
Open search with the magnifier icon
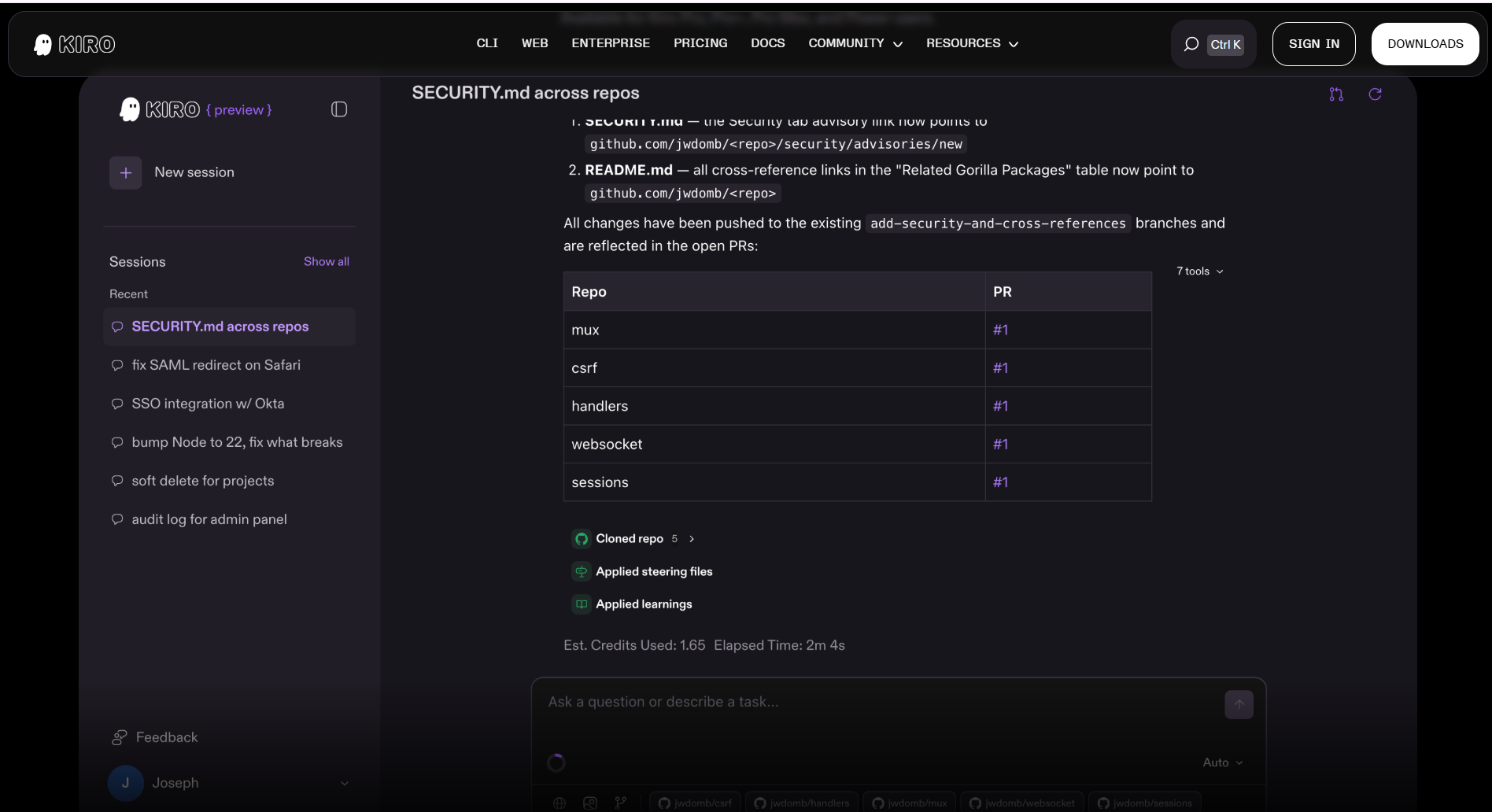click(x=1191, y=44)
